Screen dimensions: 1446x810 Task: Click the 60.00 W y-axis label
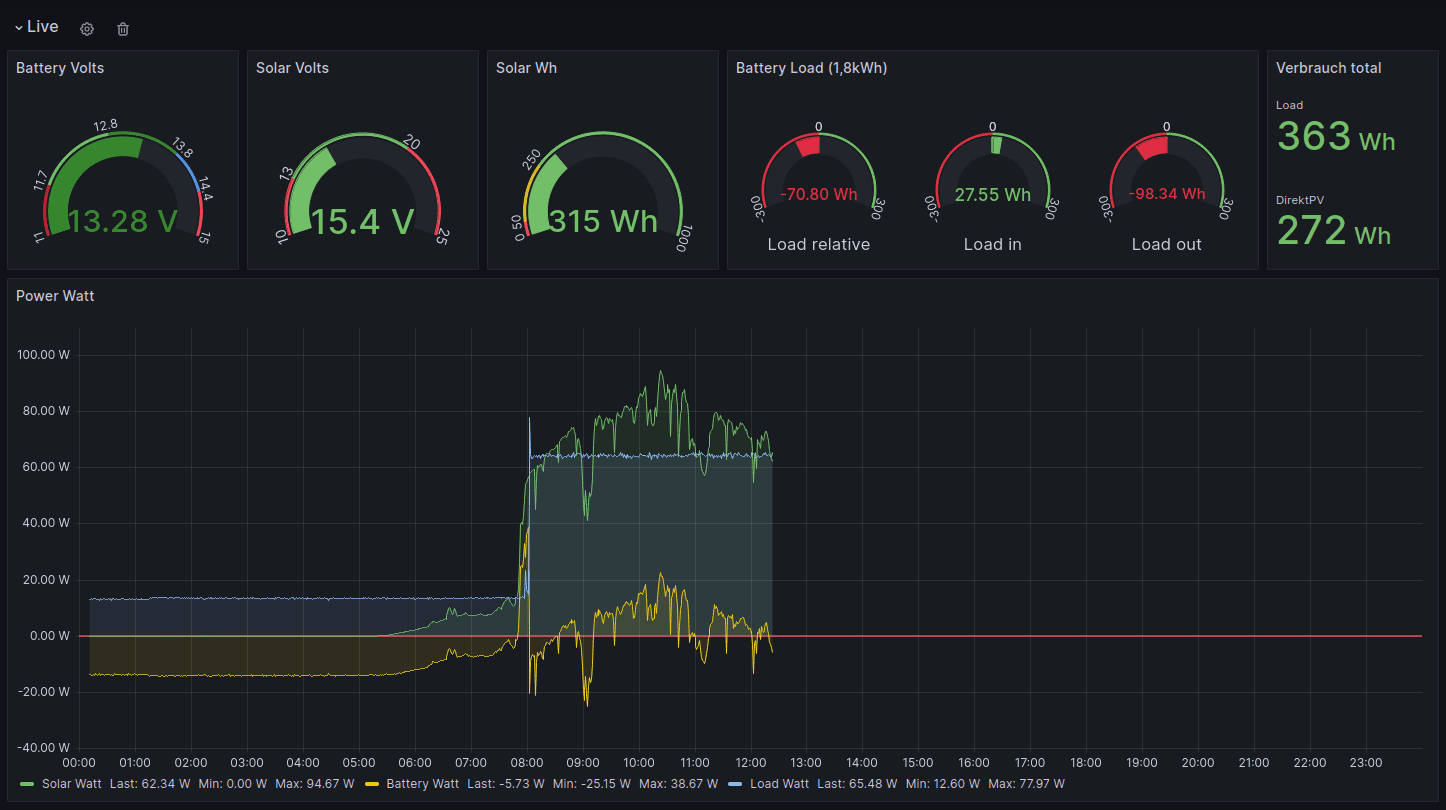(x=48, y=467)
